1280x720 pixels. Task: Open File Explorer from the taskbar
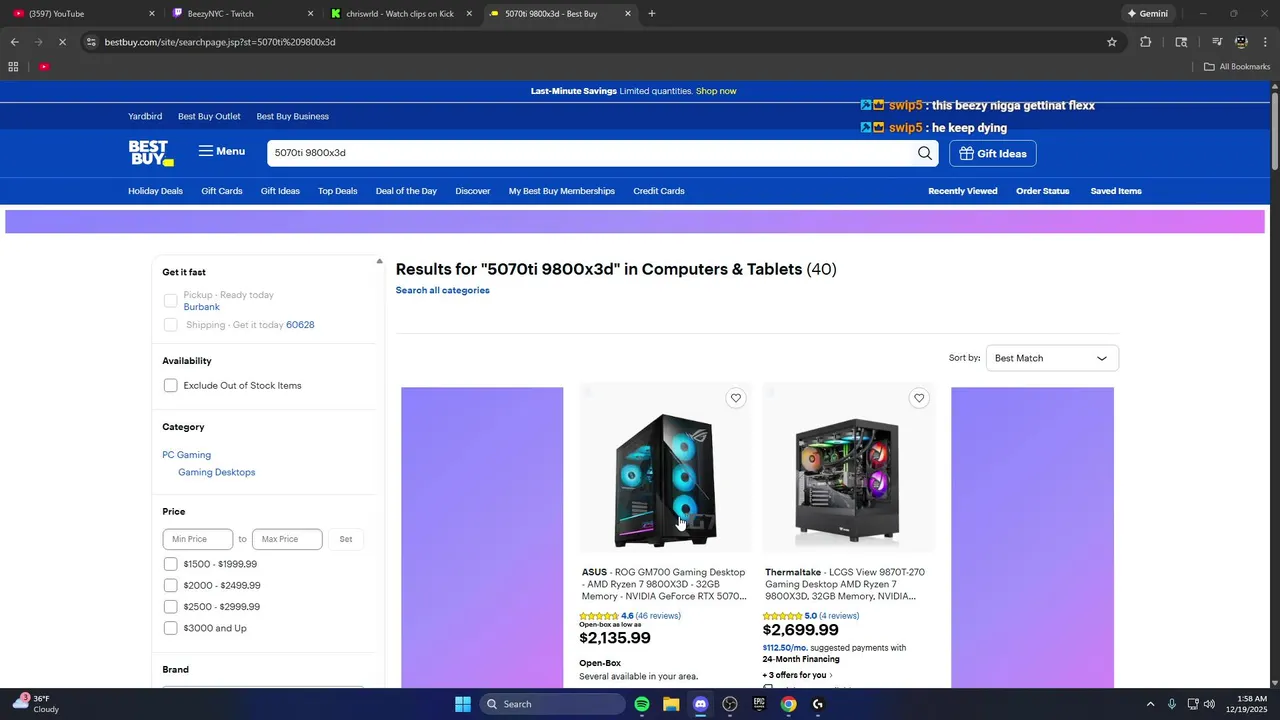671,704
